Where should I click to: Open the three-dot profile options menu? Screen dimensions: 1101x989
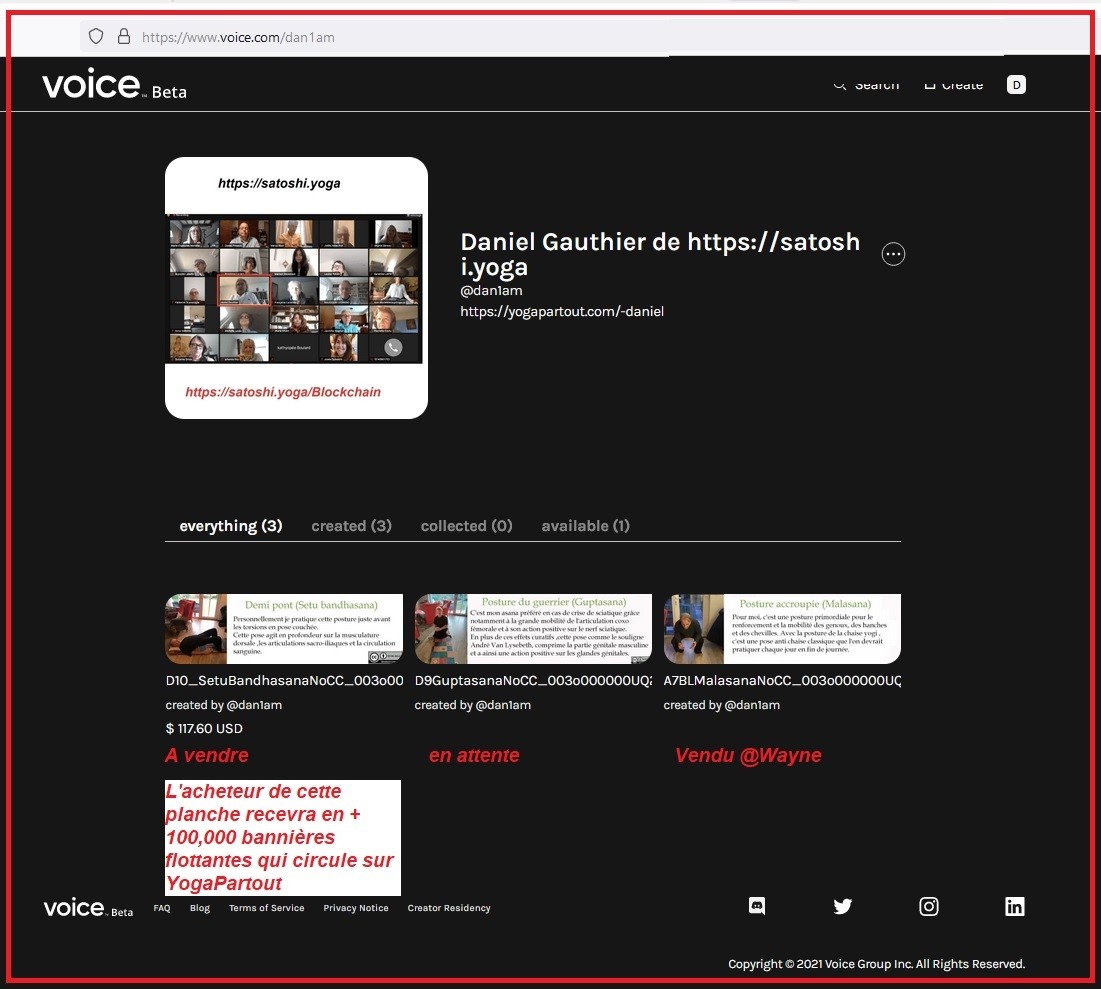[893, 254]
